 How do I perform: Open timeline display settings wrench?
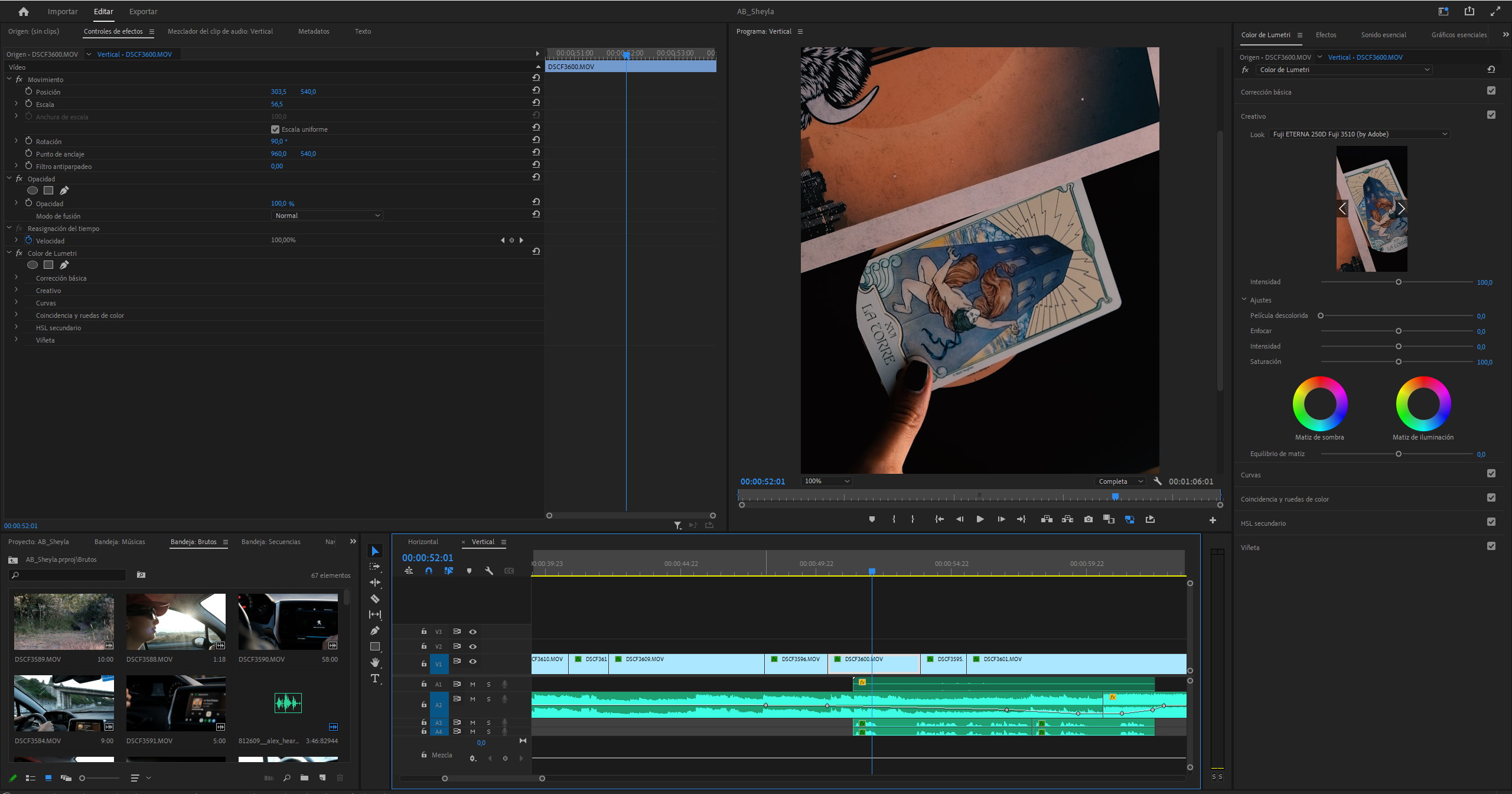[489, 571]
